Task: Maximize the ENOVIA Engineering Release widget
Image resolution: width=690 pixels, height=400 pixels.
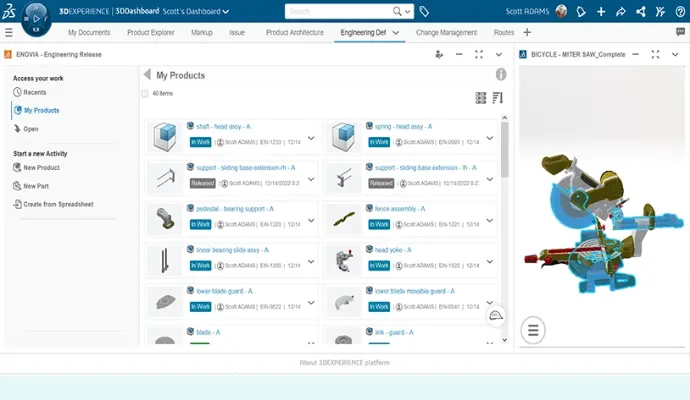Action: coord(479,55)
